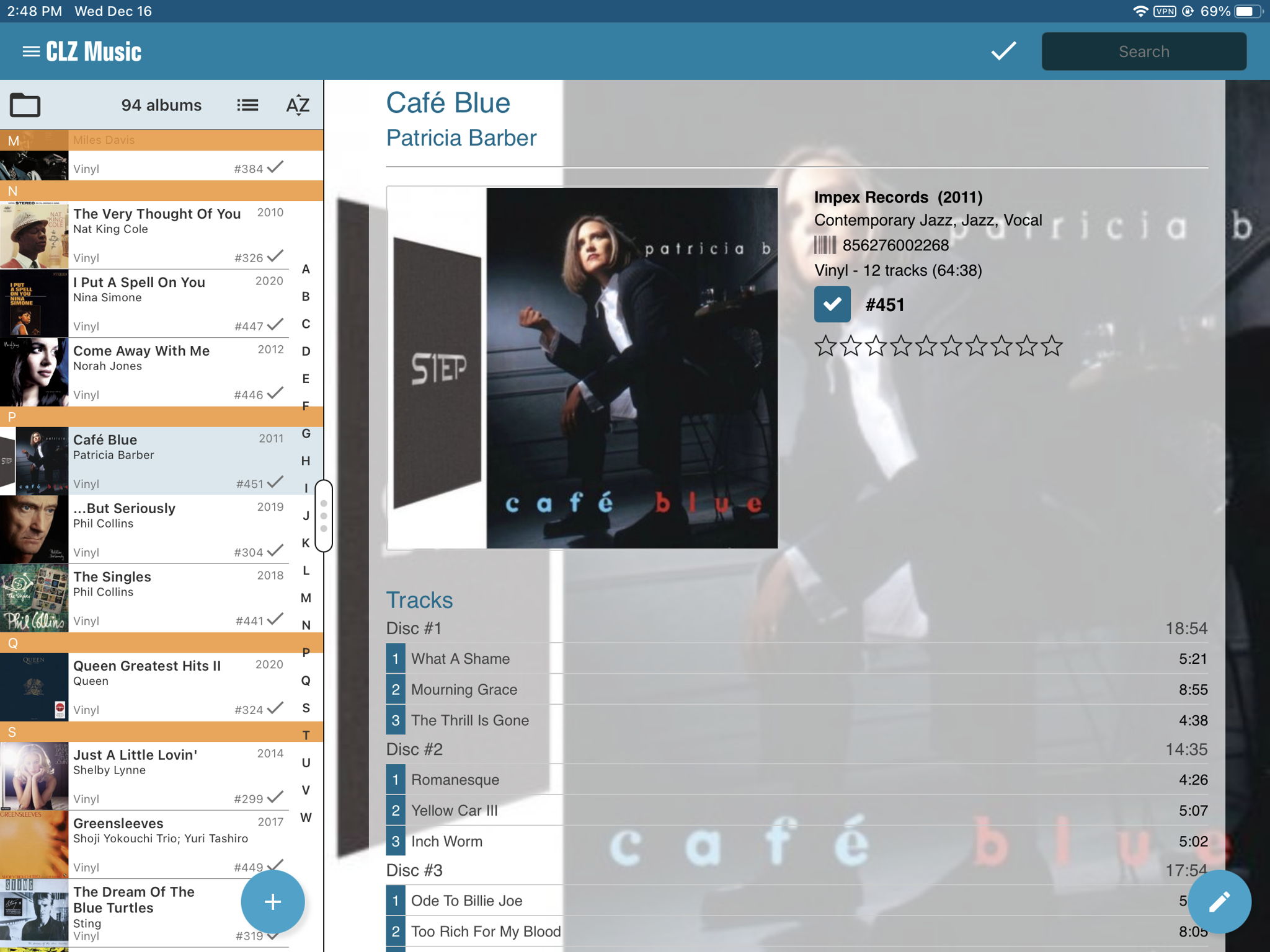The width and height of the screenshot is (1270, 952).
Task: Tap Queen Greatest Hits II cover thumbnail
Action: pyautogui.click(x=34, y=687)
